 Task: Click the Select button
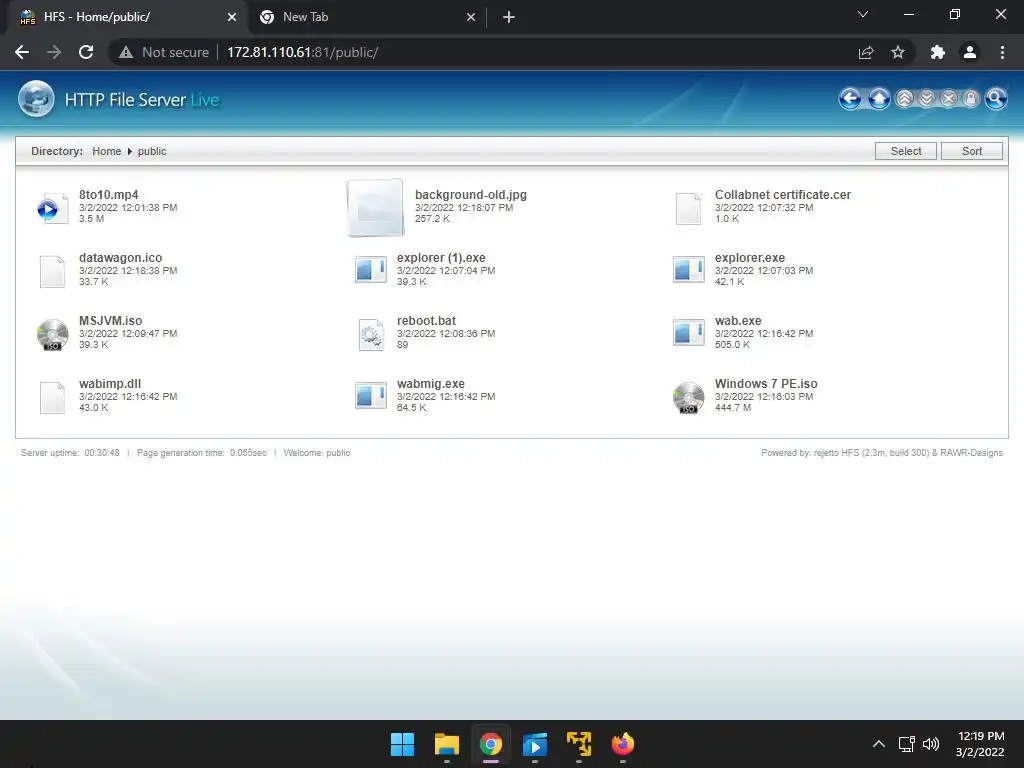906,151
